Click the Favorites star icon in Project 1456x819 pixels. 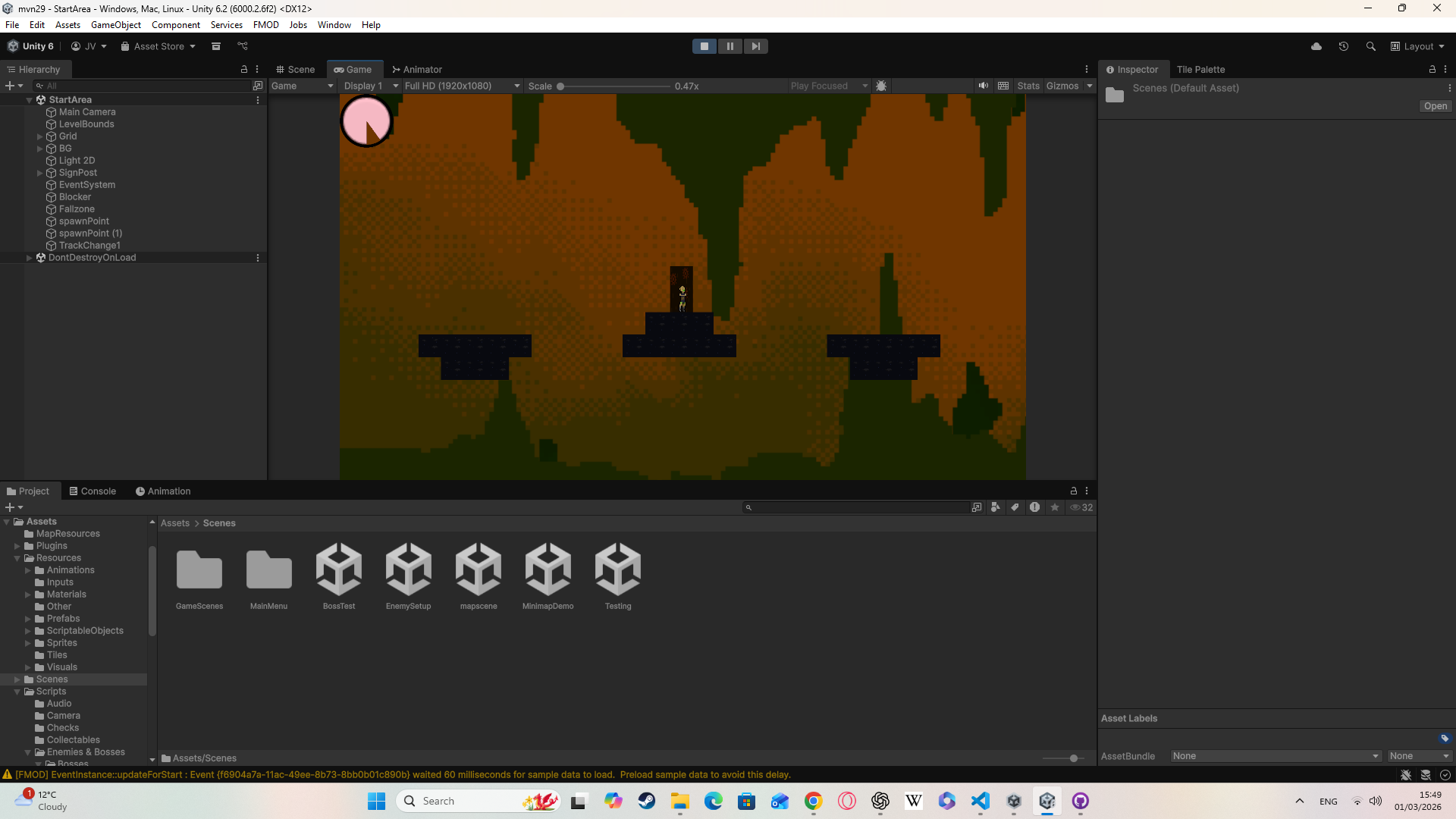click(1054, 507)
